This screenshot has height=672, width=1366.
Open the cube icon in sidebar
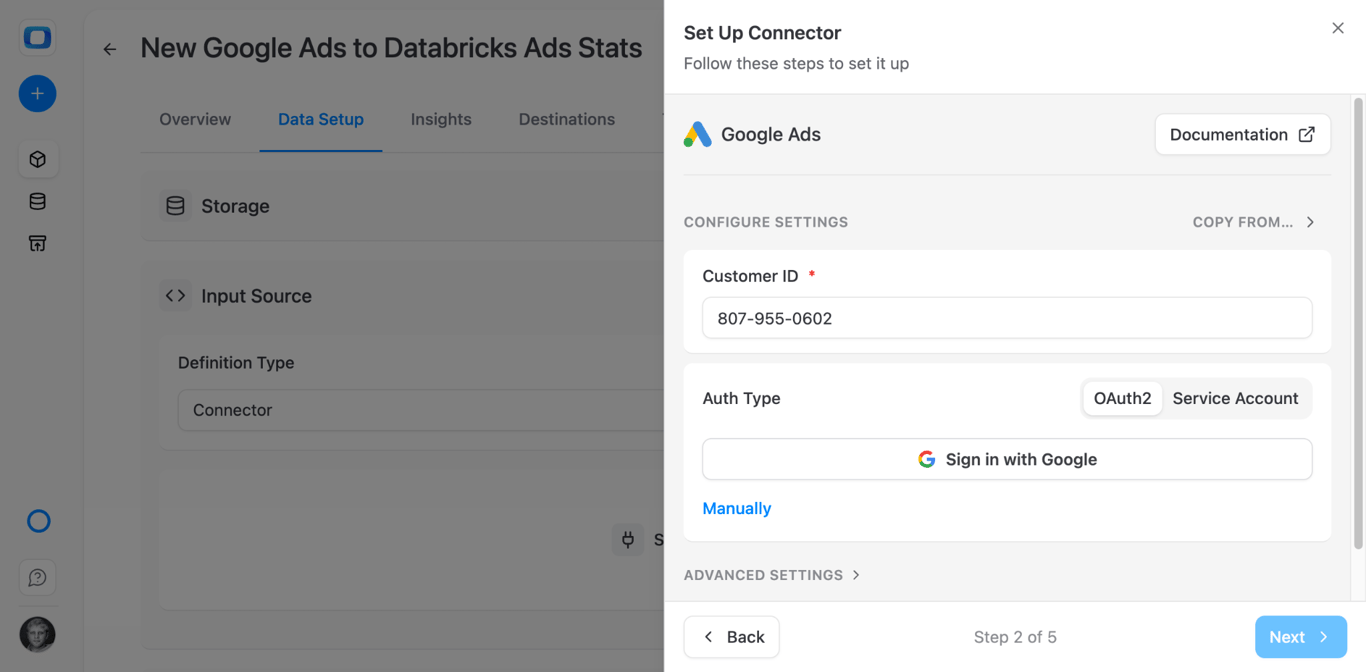37,160
